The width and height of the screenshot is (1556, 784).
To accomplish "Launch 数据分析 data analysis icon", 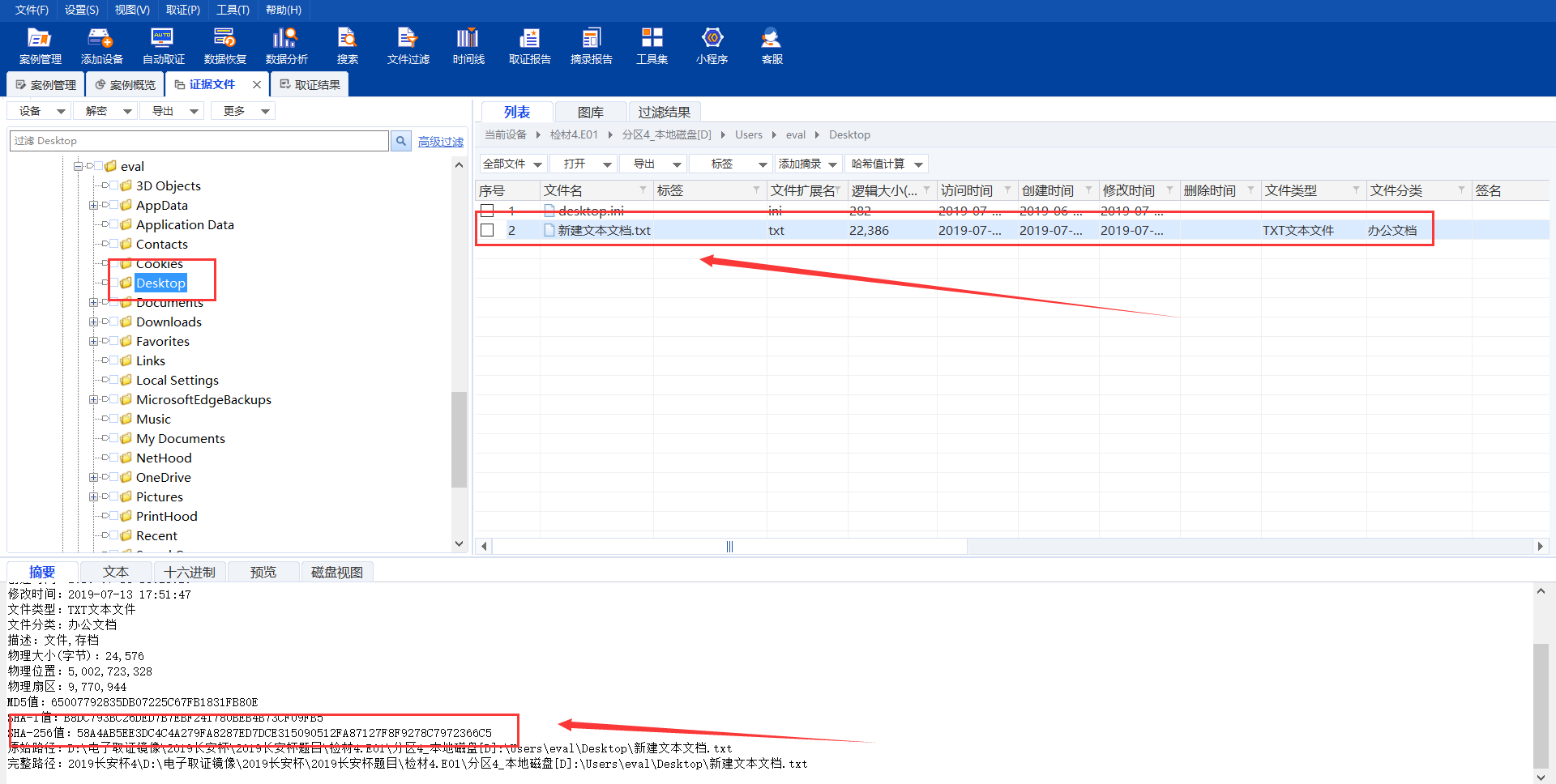I will 286,46.
